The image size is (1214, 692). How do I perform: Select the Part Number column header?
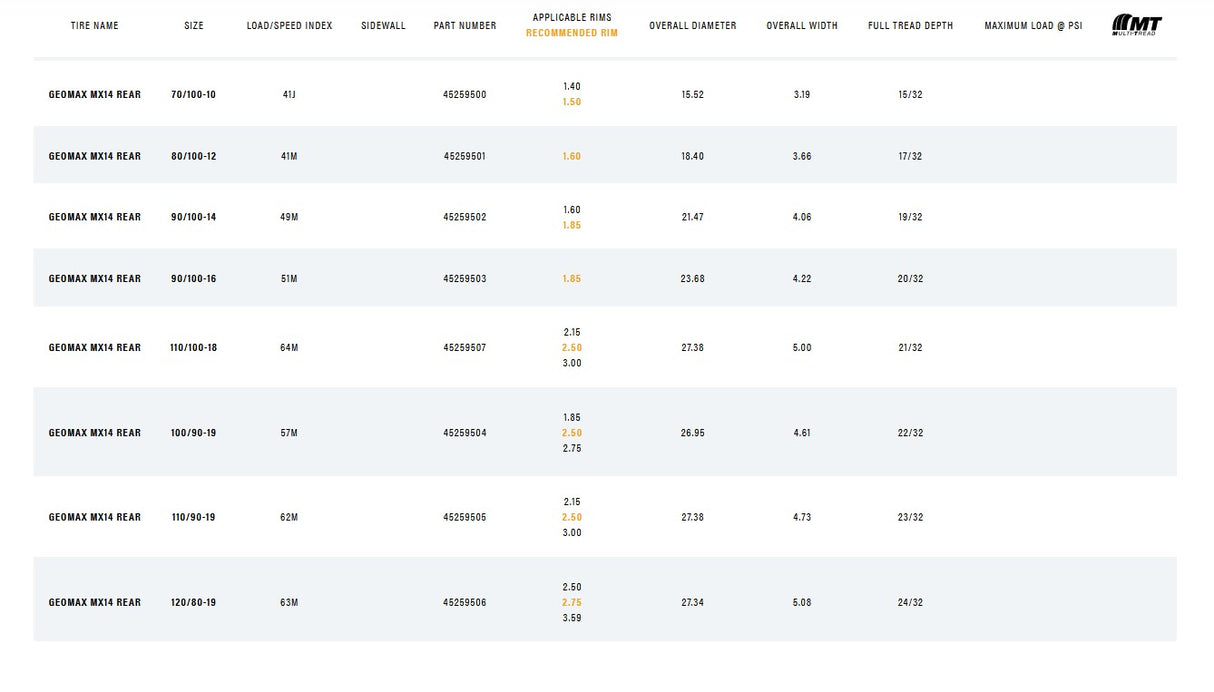[465, 26]
